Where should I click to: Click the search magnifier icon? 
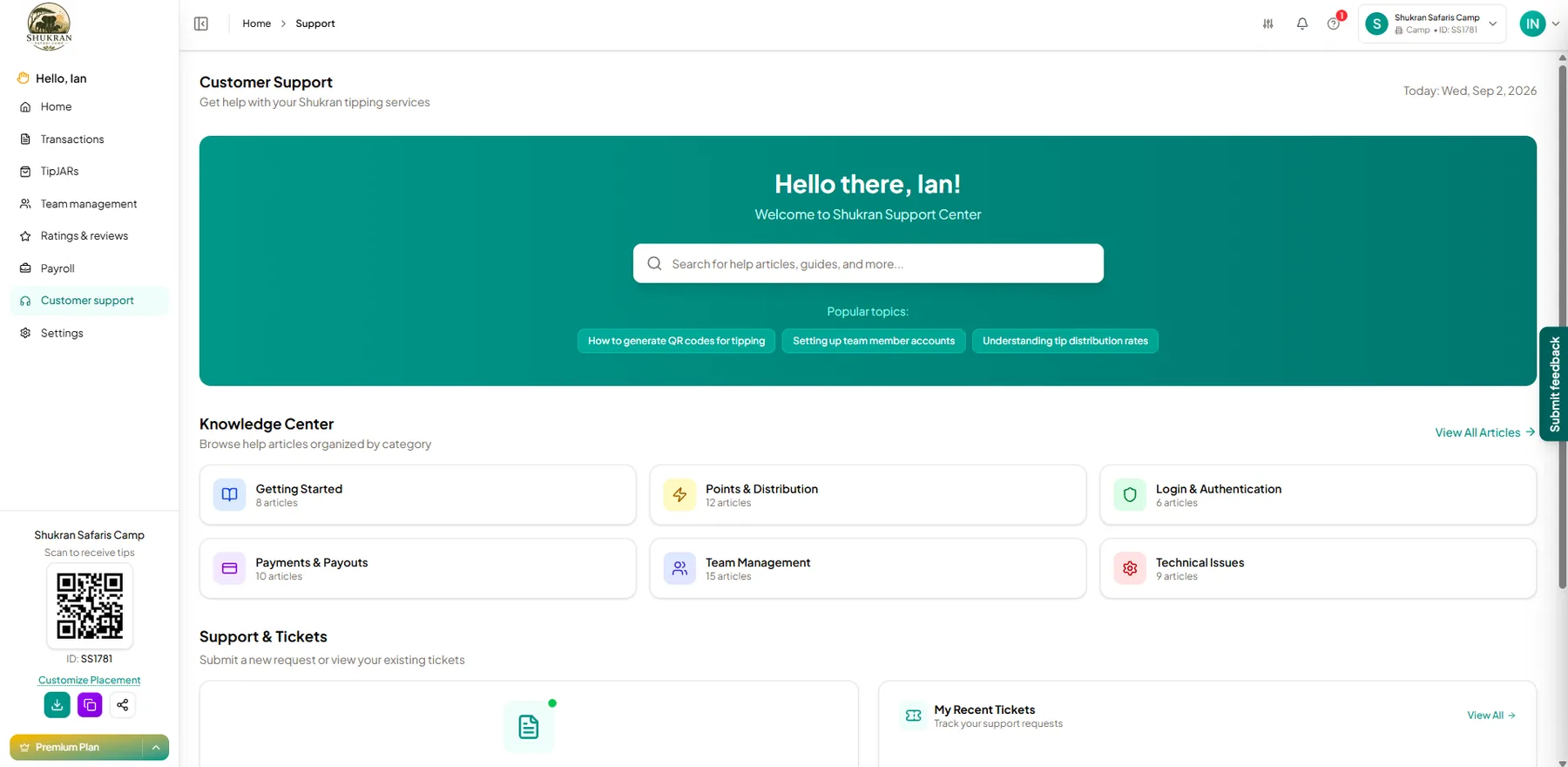654,263
